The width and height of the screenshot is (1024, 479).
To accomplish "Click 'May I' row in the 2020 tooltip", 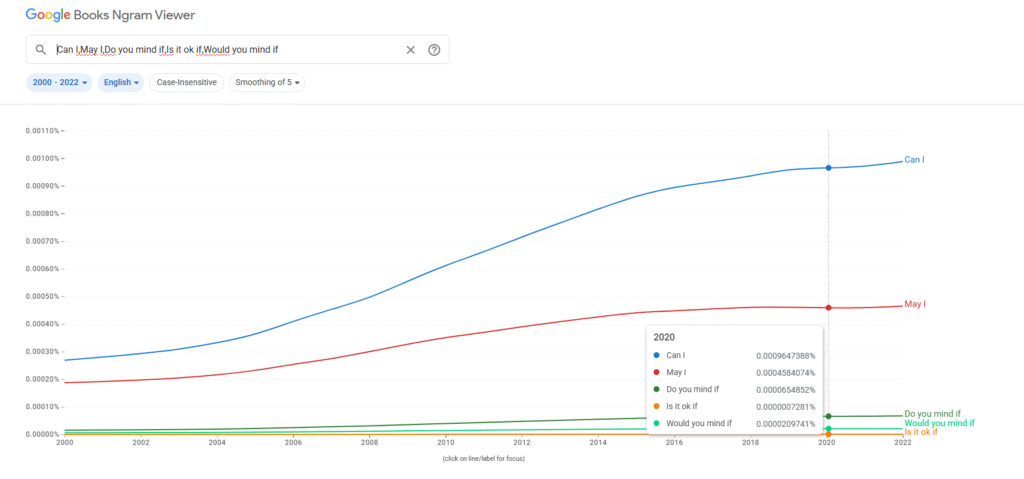I will pos(735,372).
